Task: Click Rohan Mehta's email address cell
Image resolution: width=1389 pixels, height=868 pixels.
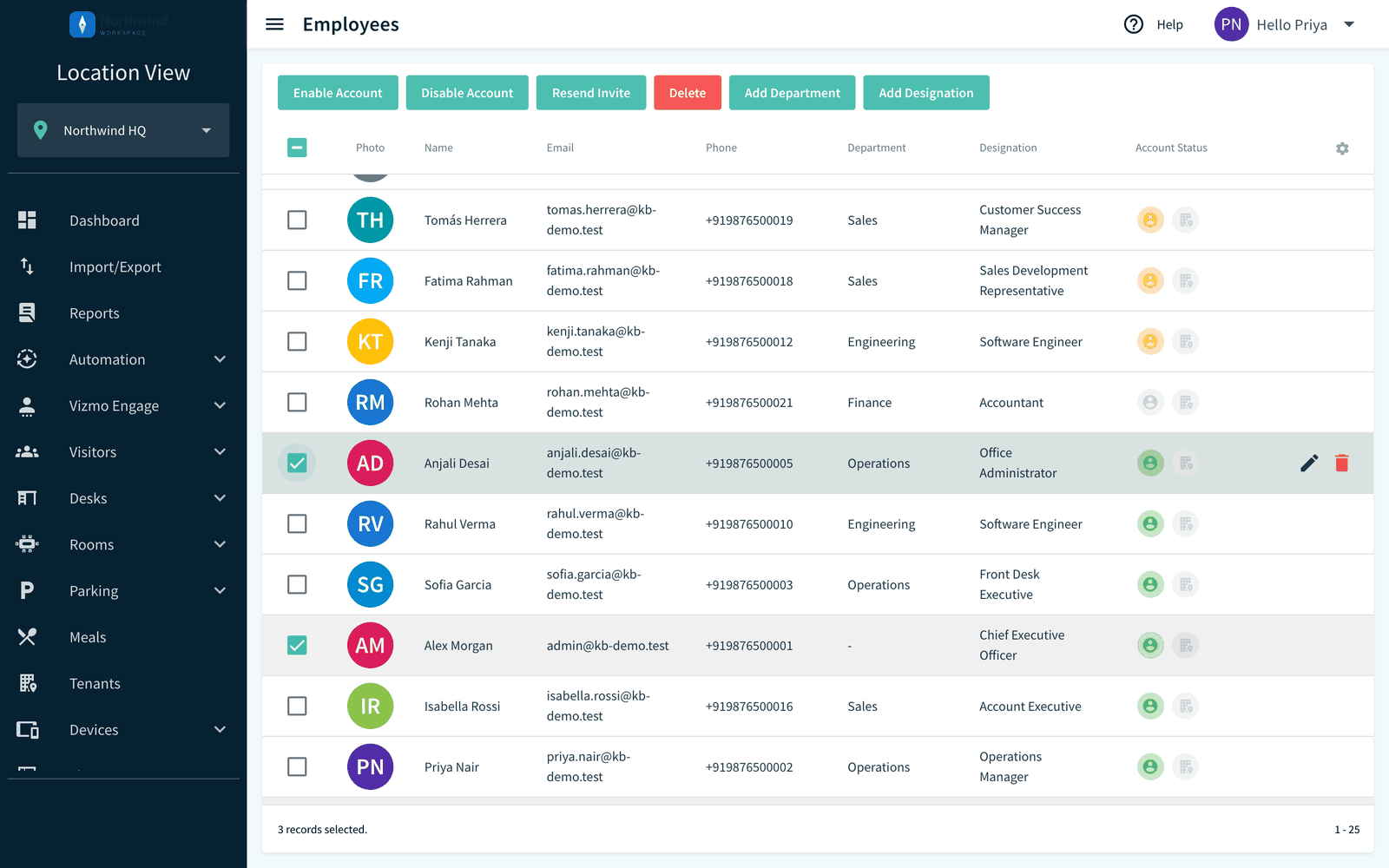Action: 599,403
